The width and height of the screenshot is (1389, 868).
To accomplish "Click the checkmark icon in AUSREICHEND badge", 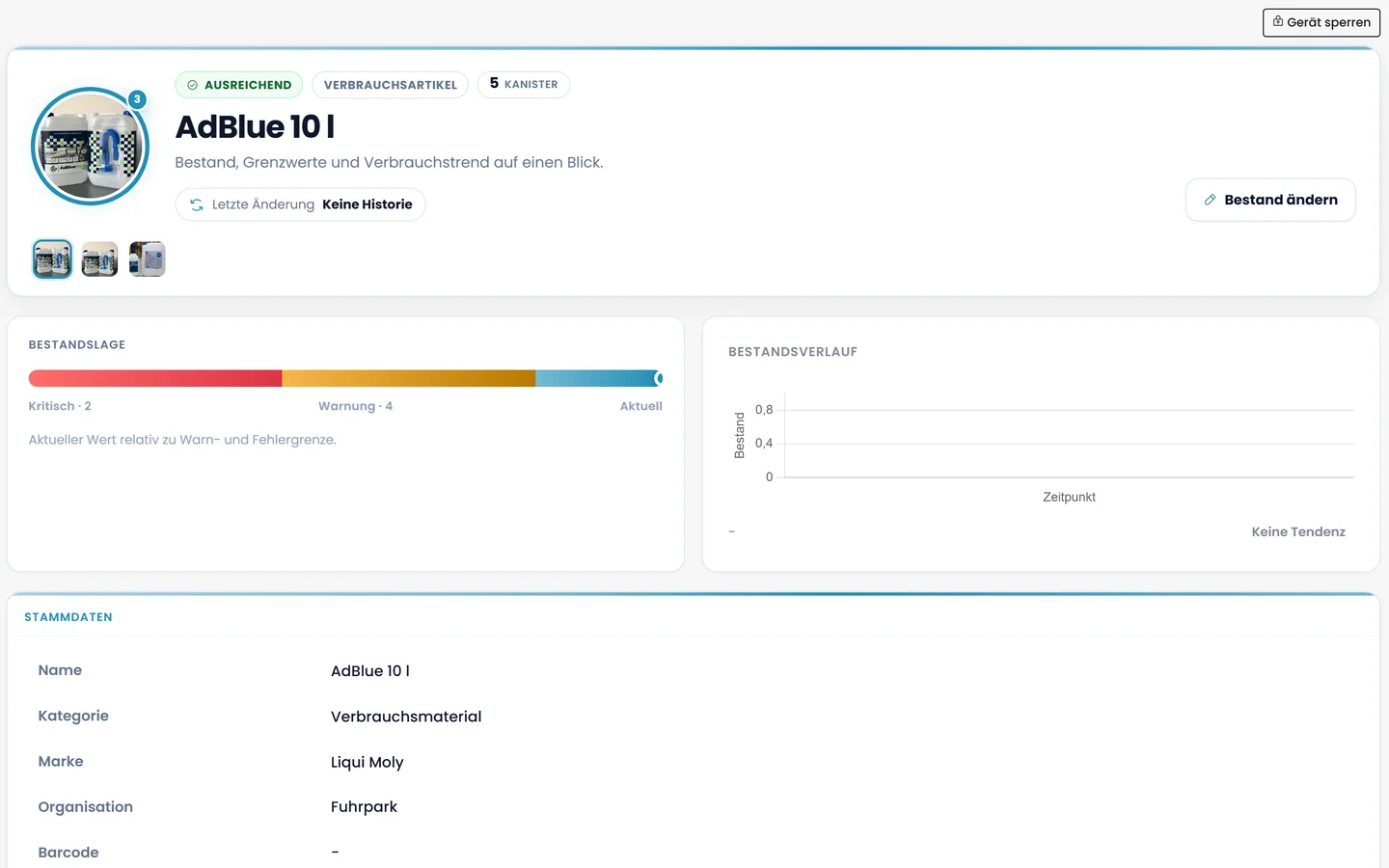I will pyautogui.click(x=192, y=85).
